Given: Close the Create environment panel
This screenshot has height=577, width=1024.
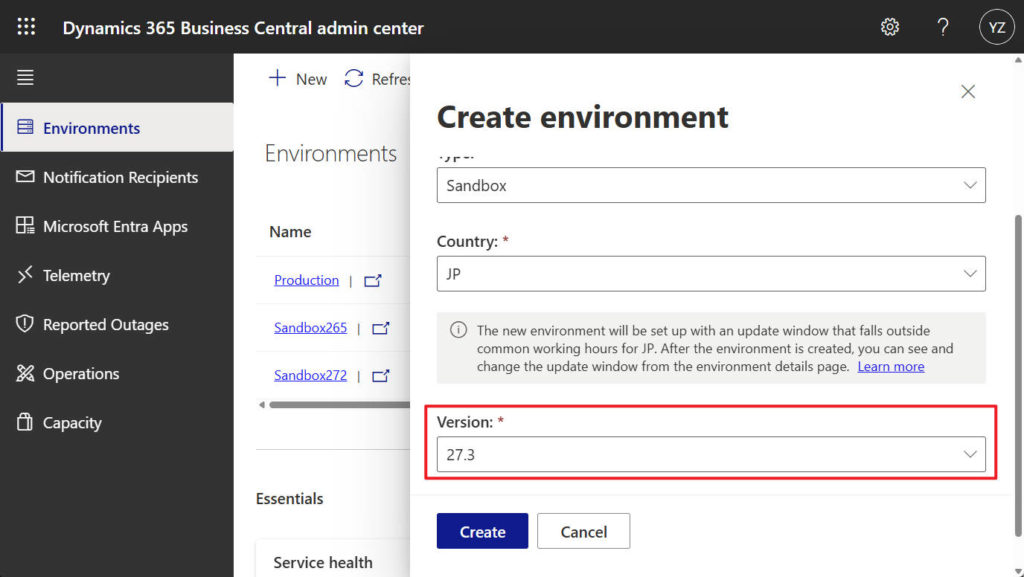Looking at the screenshot, I should tap(967, 91).
